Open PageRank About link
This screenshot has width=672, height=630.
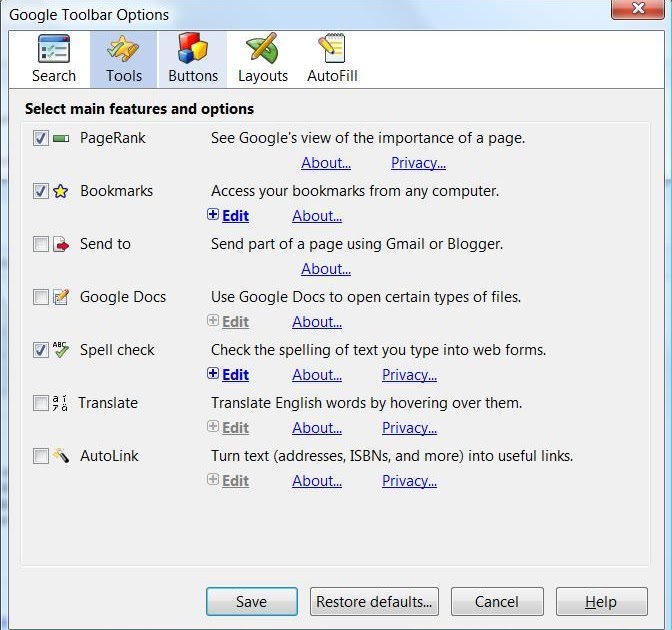pyautogui.click(x=326, y=163)
